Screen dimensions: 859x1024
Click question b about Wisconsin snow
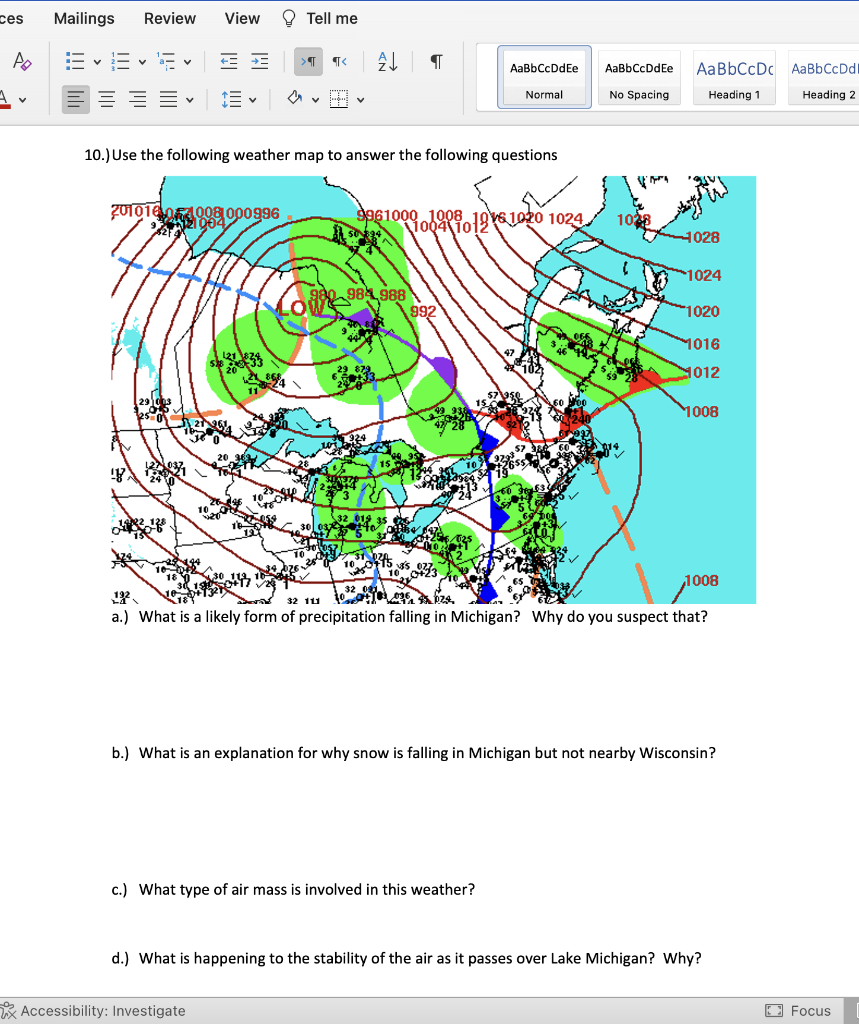click(x=413, y=753)
